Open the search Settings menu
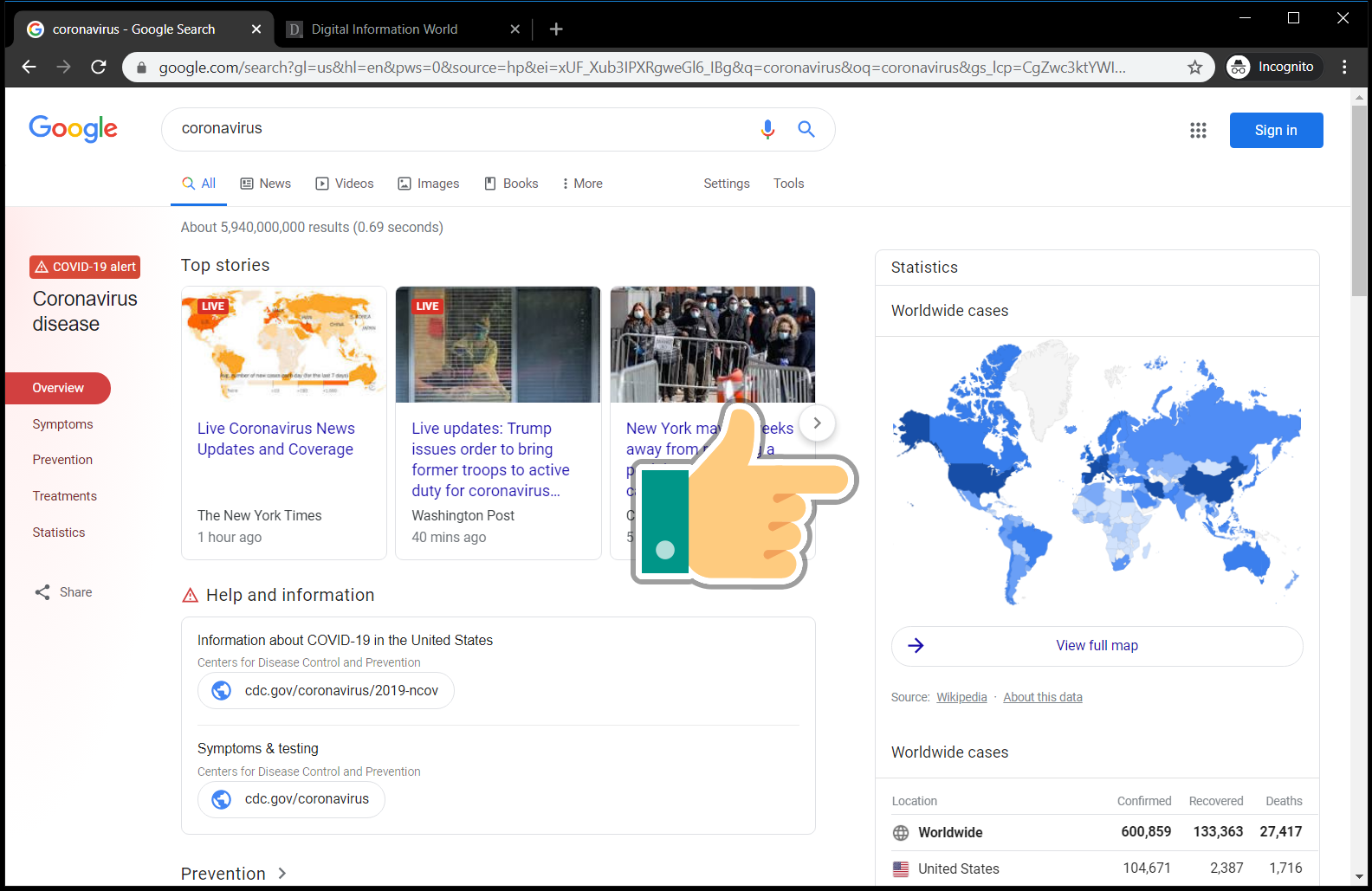Image resolution: width=1372 pixels, height=891 pixels. (x=727, y=184)
